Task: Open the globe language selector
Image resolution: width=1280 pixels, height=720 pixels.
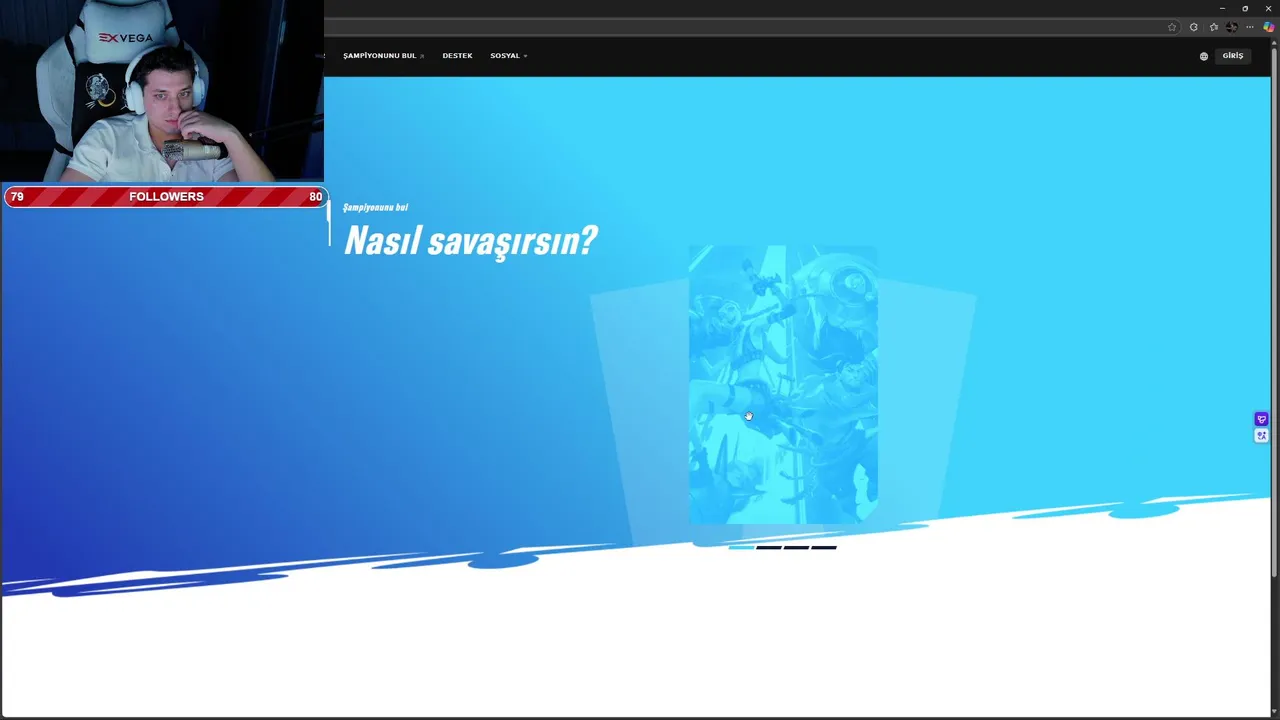Action: click(x=1204, y=56)
